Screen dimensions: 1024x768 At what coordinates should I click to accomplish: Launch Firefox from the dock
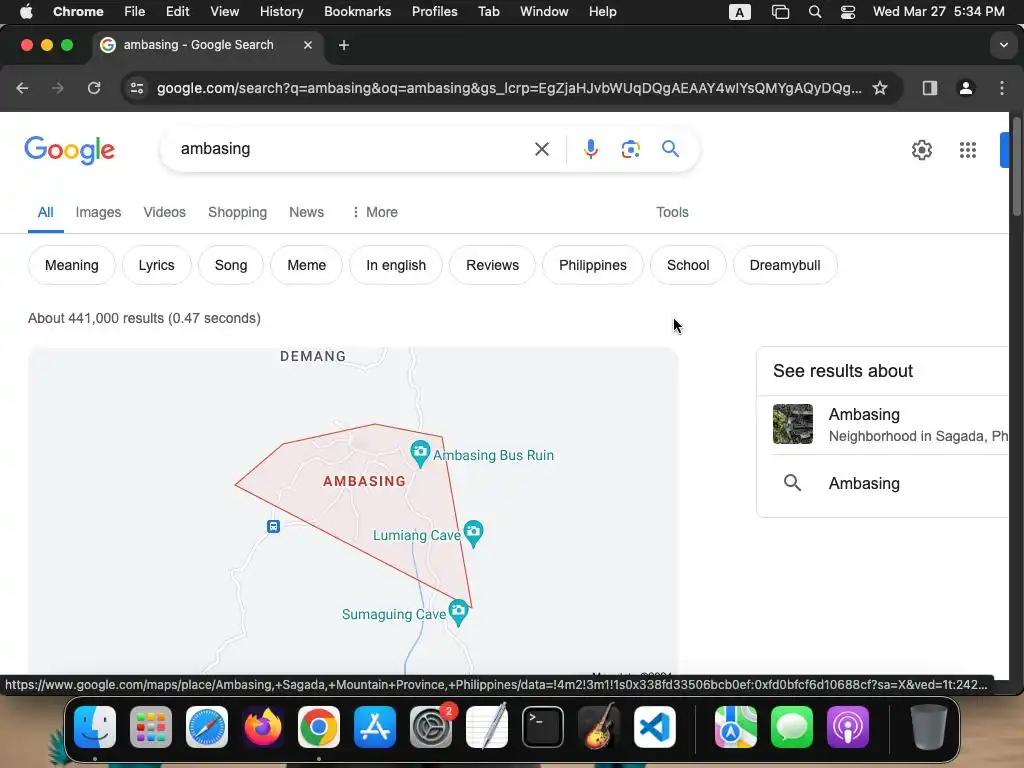[x=263, y=727]
